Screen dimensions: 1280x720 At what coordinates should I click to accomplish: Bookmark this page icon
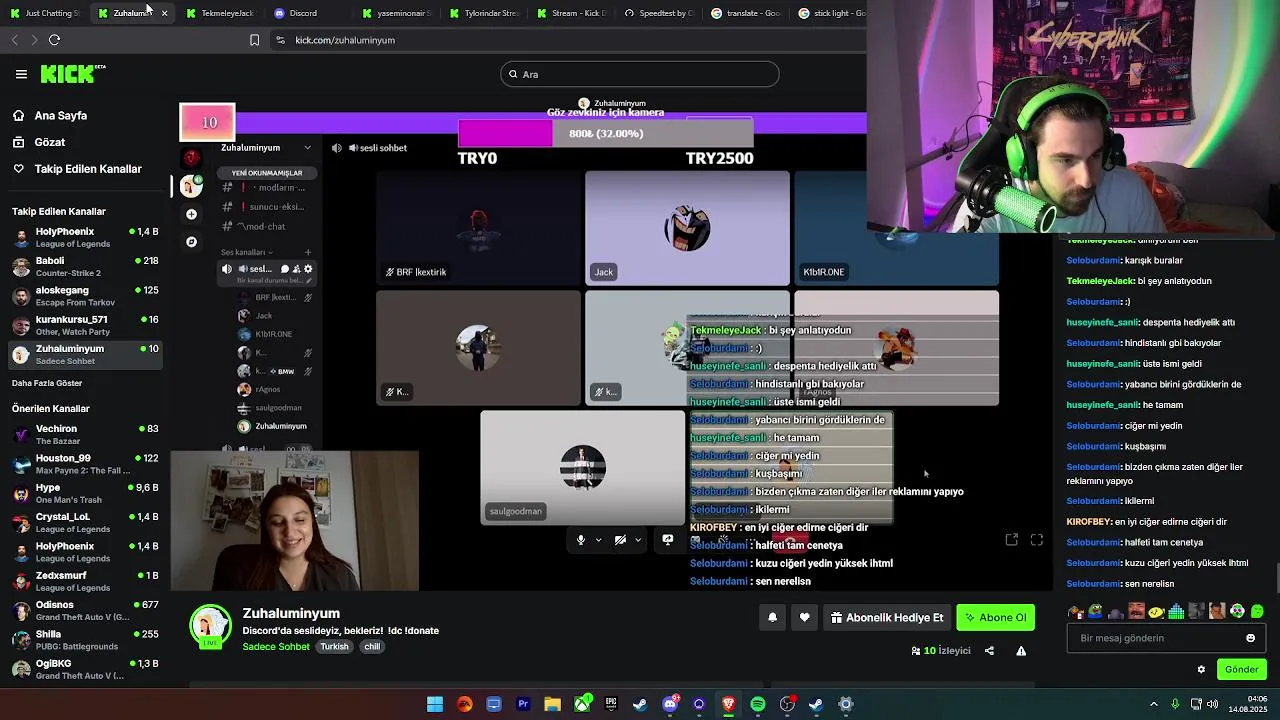click(254, 40)
